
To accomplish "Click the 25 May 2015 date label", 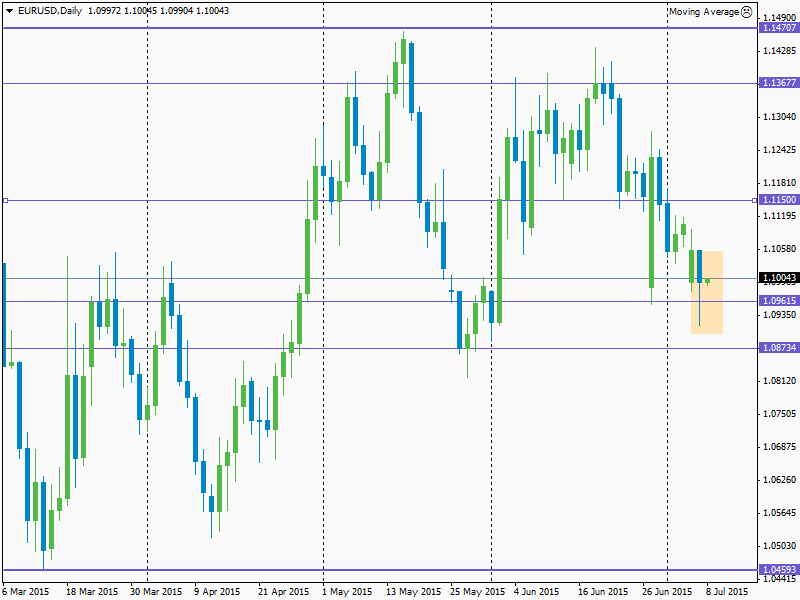I will point(478,592).
